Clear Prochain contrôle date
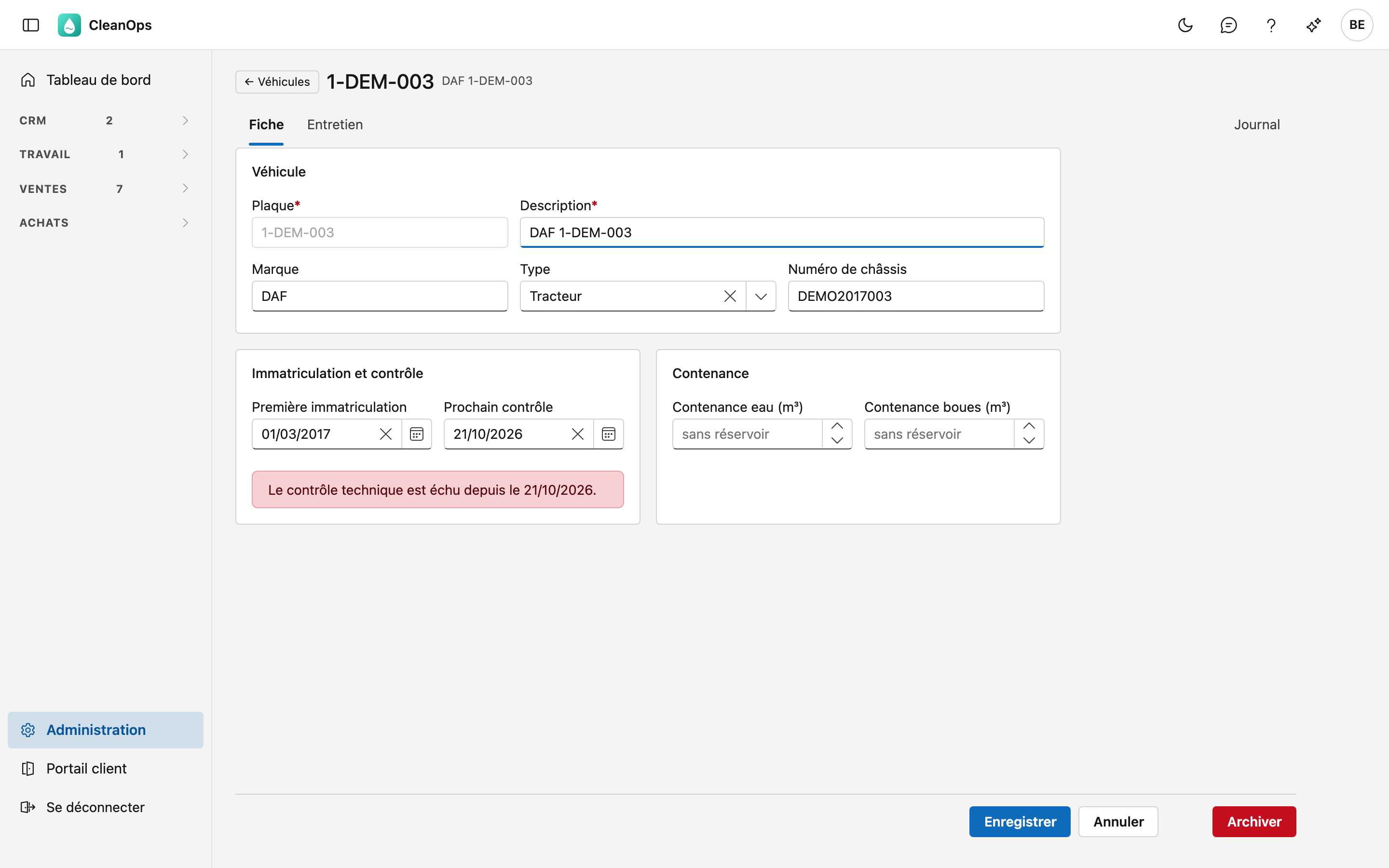 (x=578, y=434)
